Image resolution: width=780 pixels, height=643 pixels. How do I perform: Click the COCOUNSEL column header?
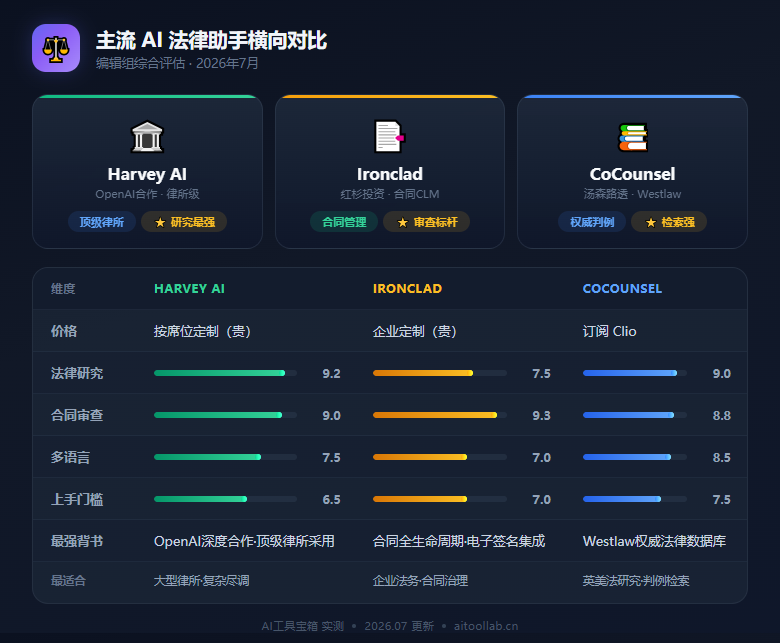point(622,288)
